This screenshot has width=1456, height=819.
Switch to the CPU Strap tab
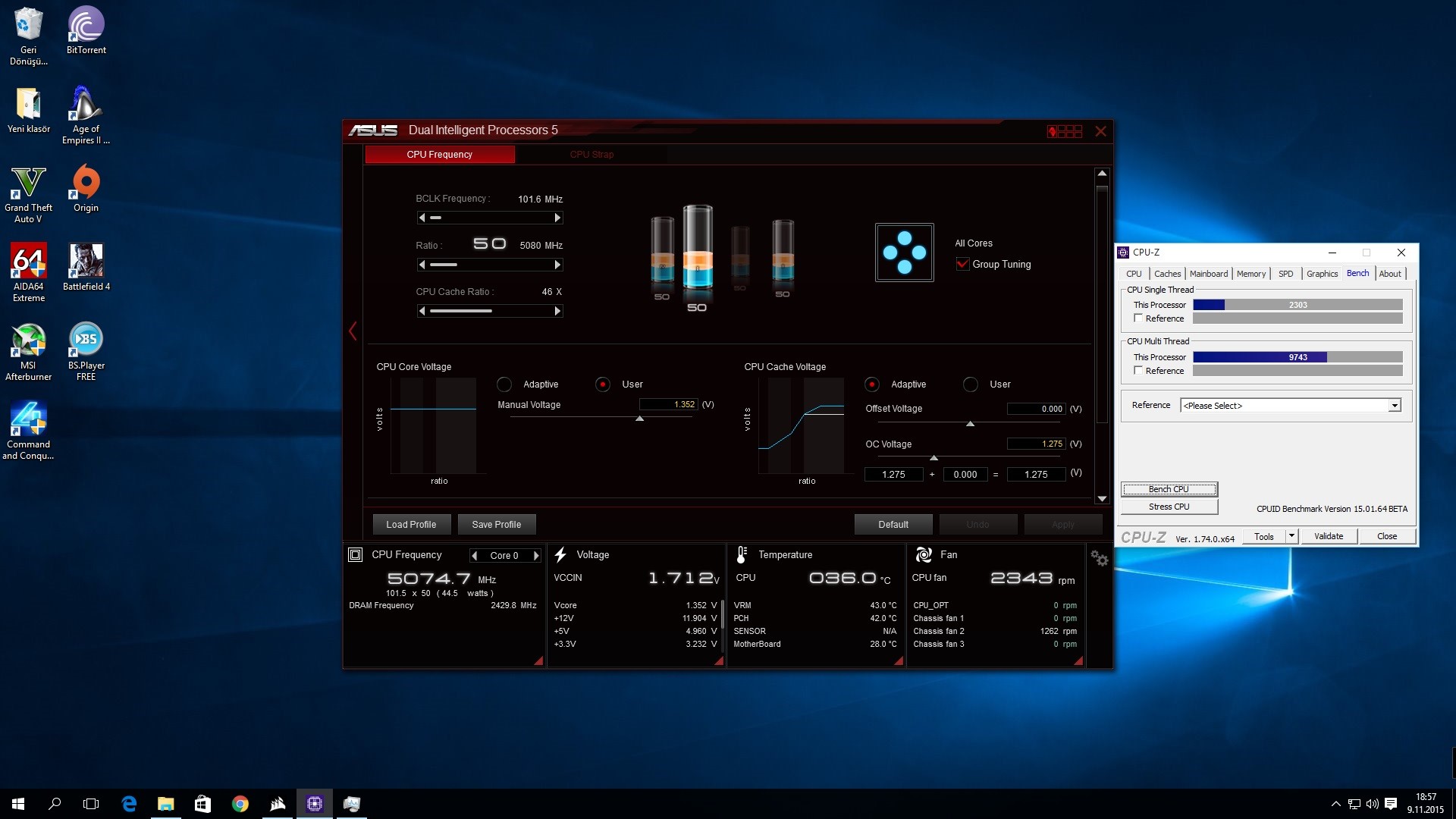(591, 154)
